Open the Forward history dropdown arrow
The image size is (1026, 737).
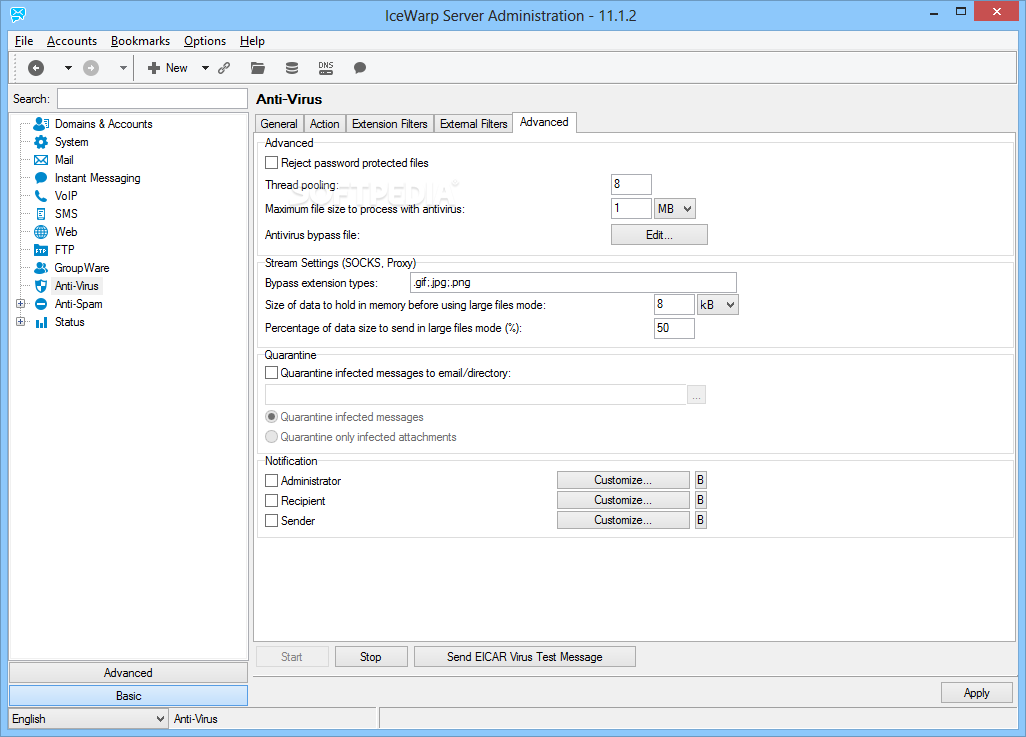click(x=123, y=67)
